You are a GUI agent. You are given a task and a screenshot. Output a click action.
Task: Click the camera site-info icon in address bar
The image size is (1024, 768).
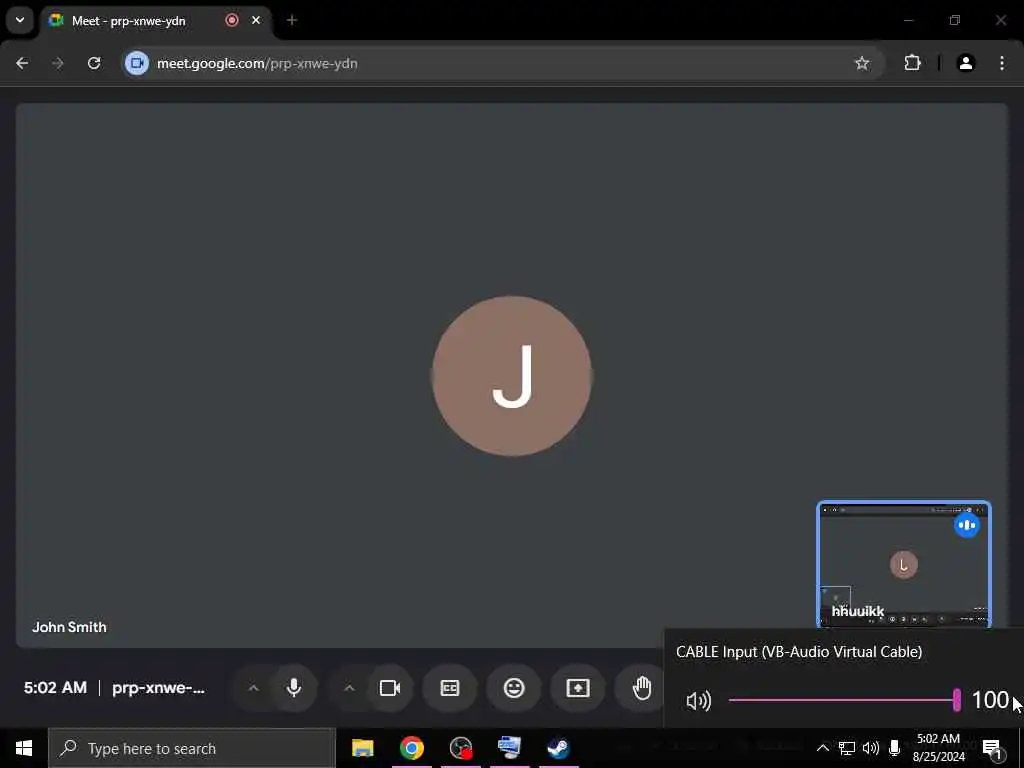(136, 63)
